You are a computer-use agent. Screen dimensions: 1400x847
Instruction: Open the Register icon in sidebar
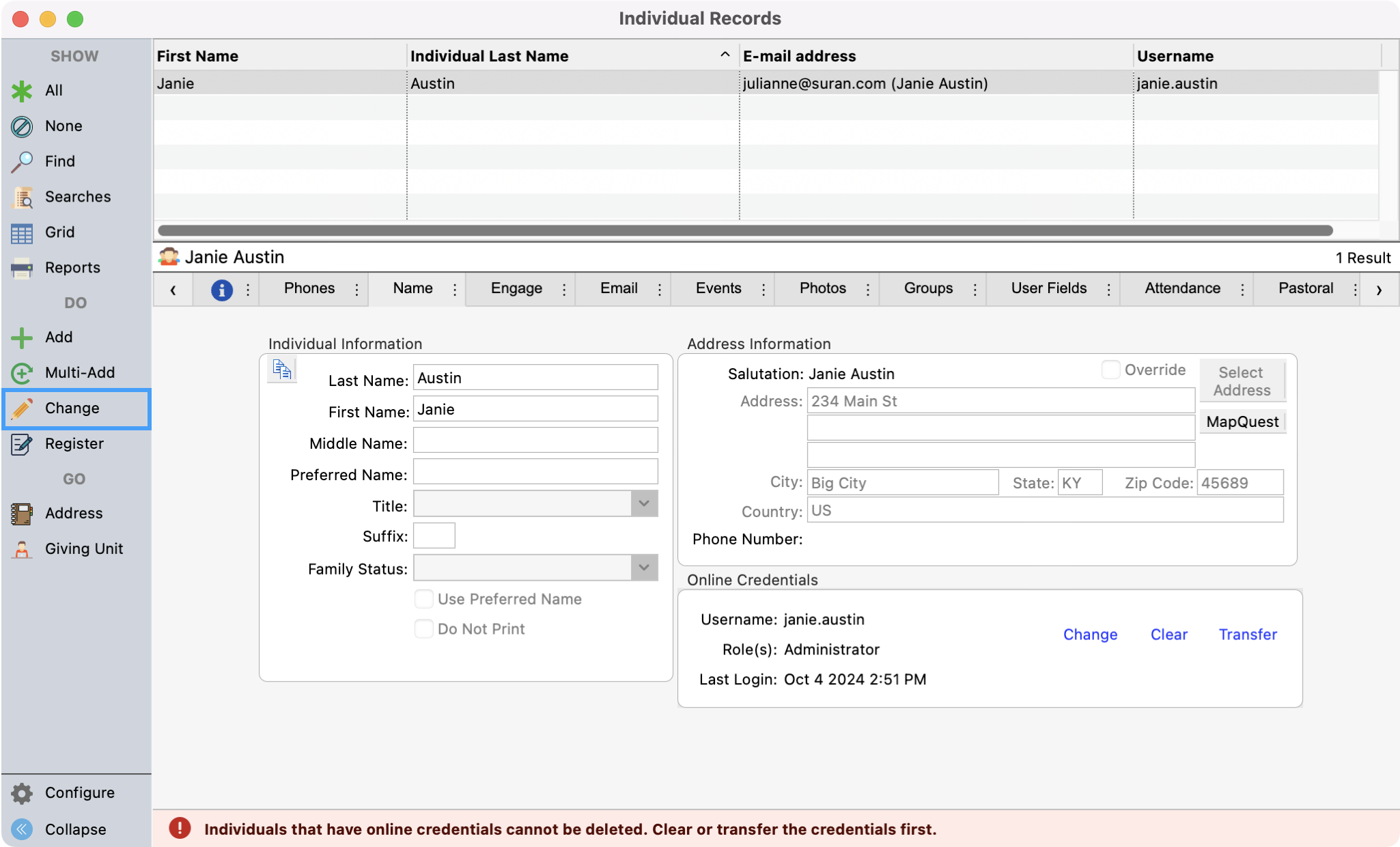click(x=22, y=444)
